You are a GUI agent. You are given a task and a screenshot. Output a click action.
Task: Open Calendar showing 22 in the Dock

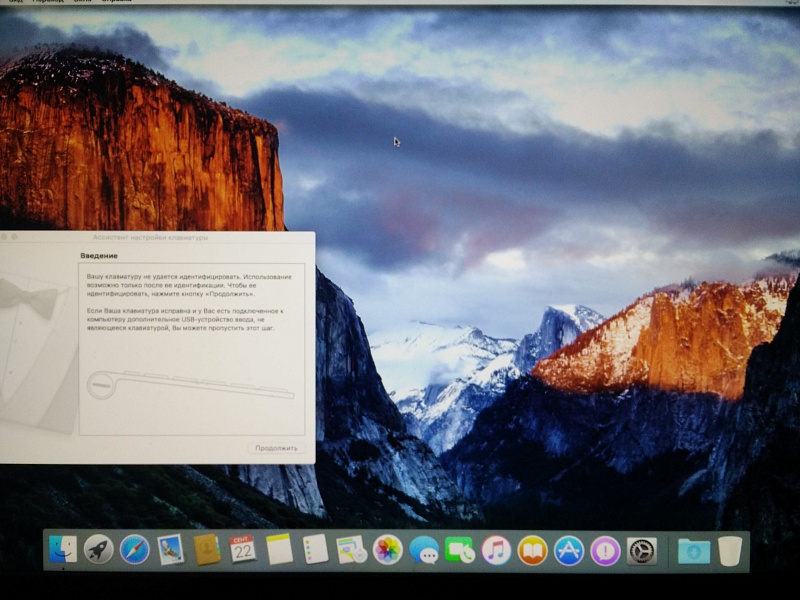point(242,549)
